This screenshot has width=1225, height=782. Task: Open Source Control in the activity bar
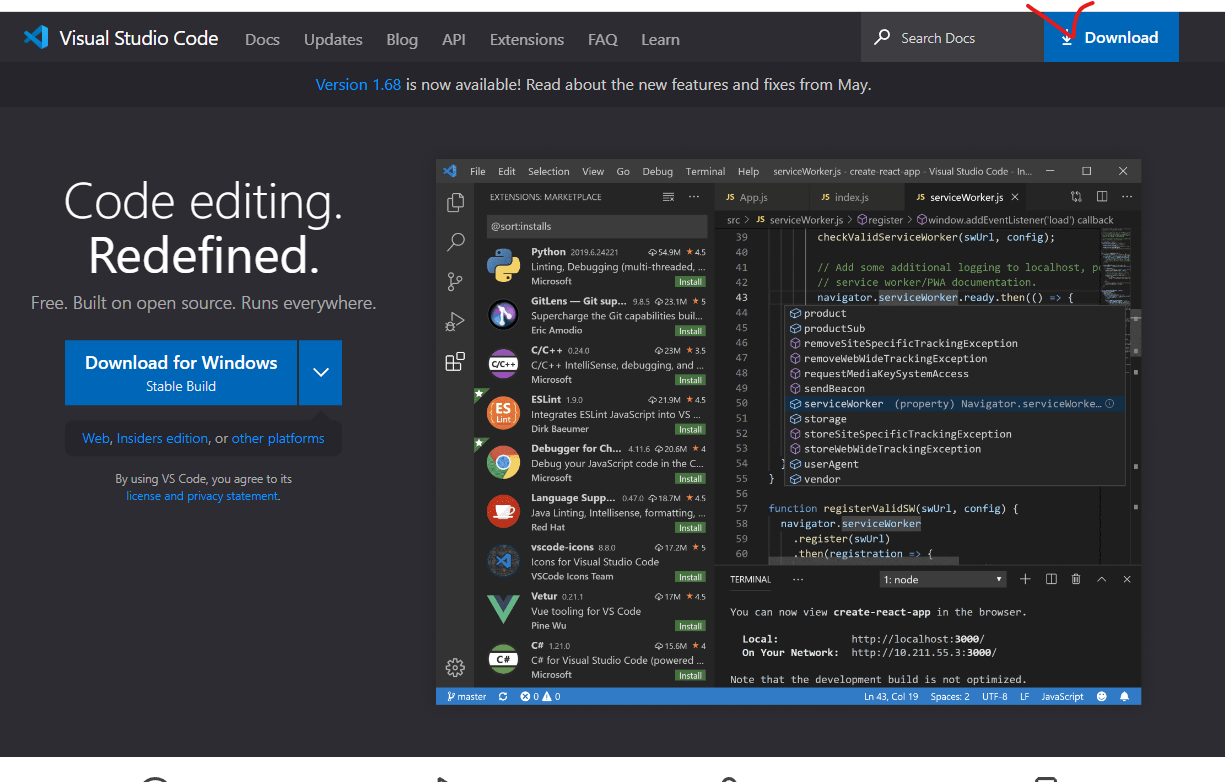click(455, 282)
